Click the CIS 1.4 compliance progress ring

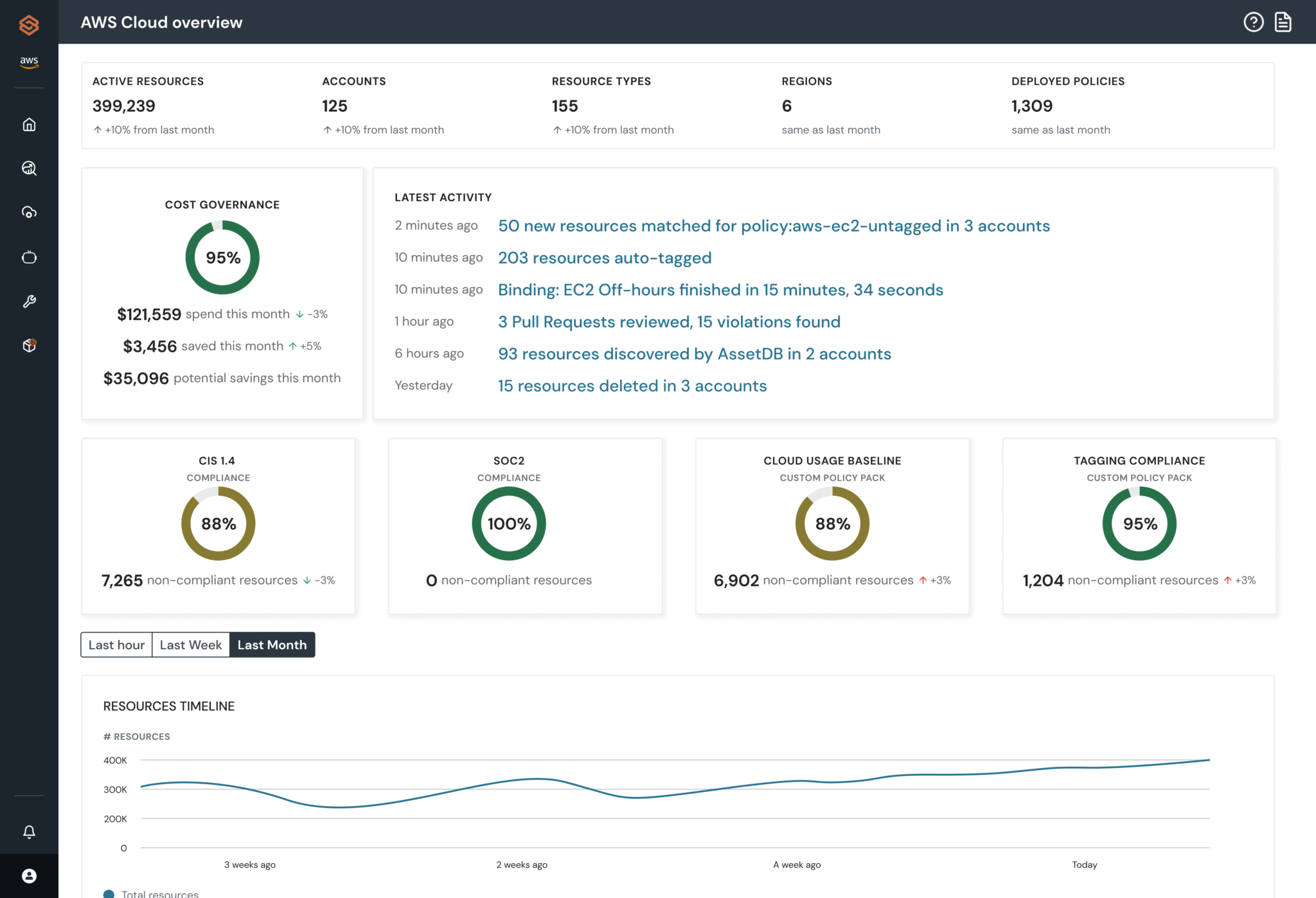tap(218, 523)
